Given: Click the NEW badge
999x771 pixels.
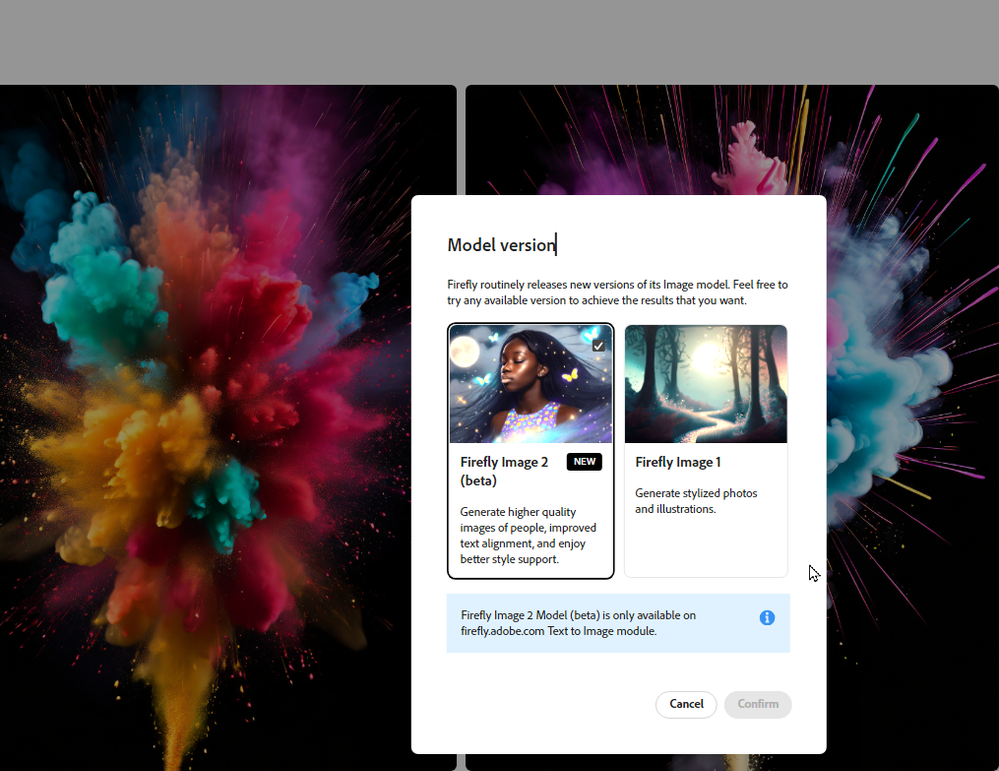Looking at the screenshot, I should pos(584,461).
